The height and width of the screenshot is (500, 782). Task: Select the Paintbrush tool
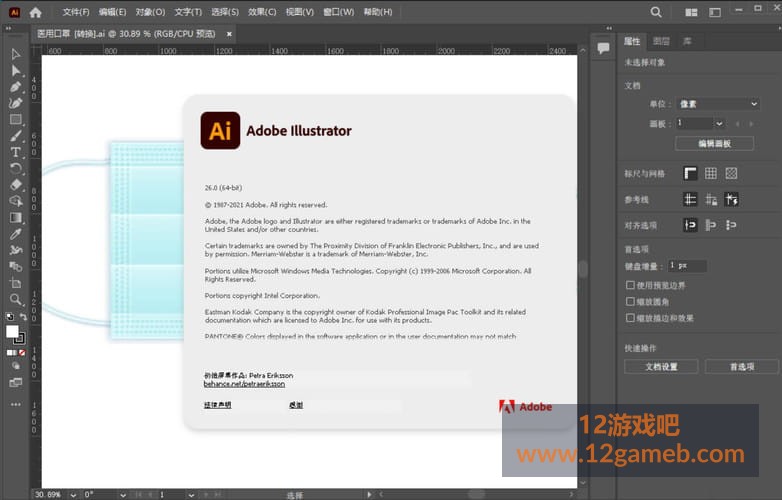tap(15, 136)
